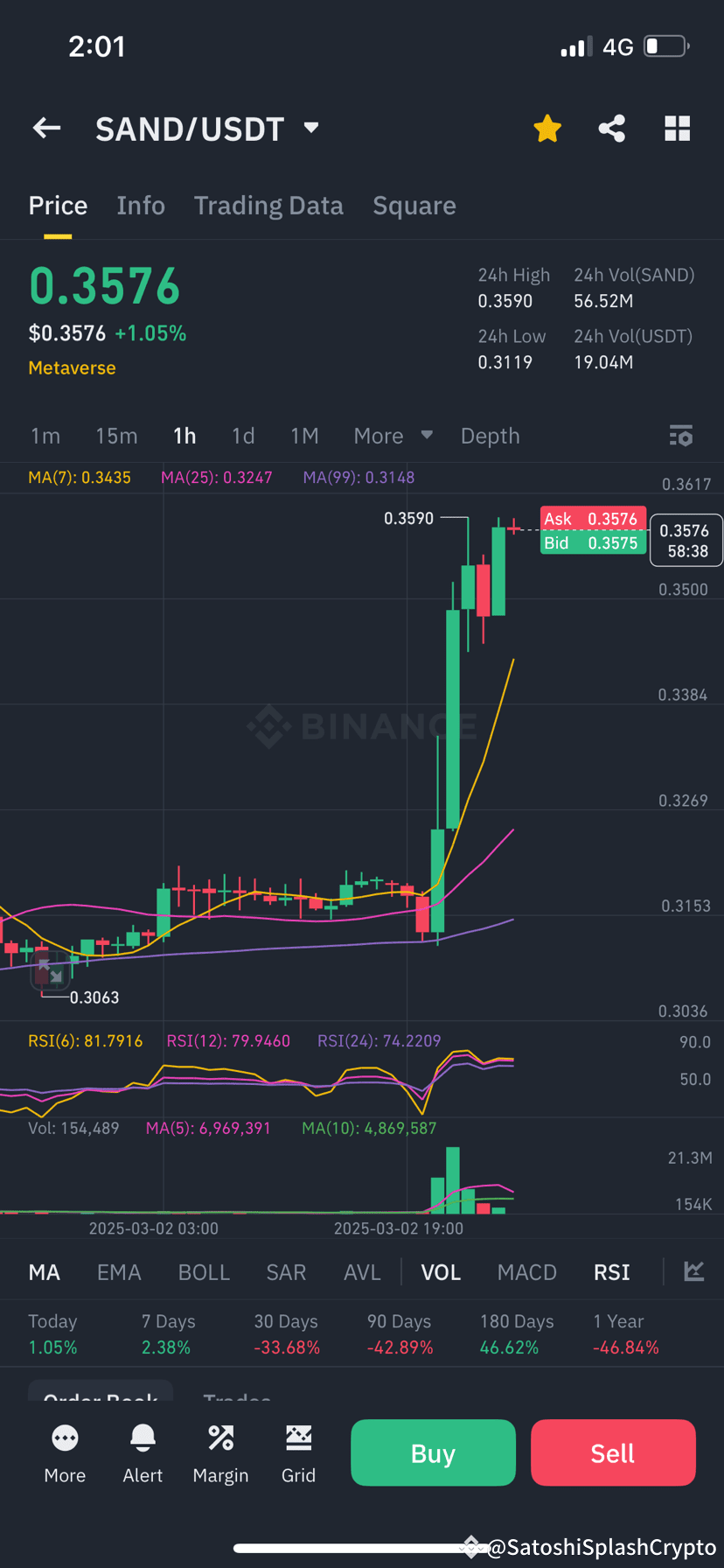Tap the RSI(12): 79.9460 legend
This screenshot has width=724, height=1568.
pyautogui.click(x=228, y=1041)
